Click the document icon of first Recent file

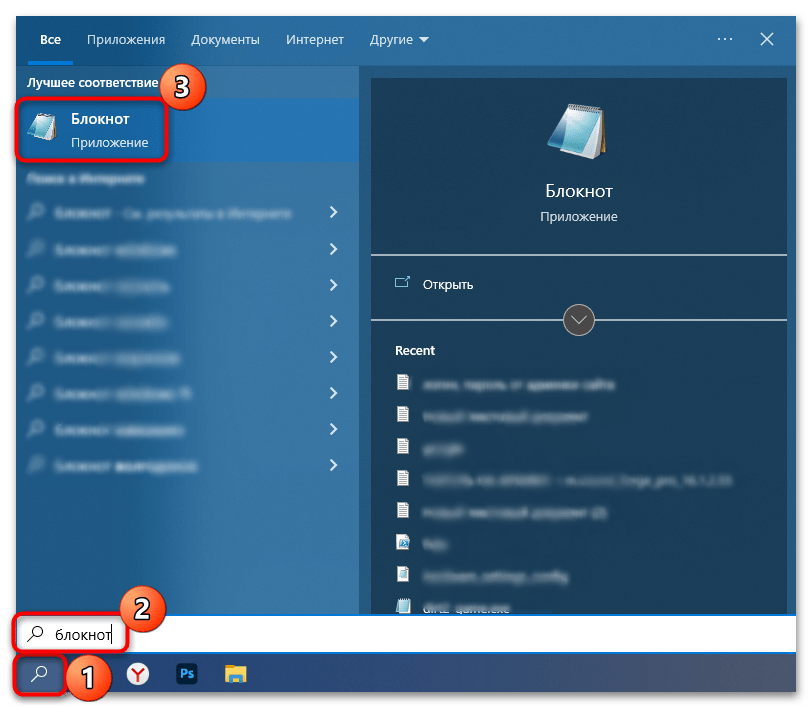404,382
